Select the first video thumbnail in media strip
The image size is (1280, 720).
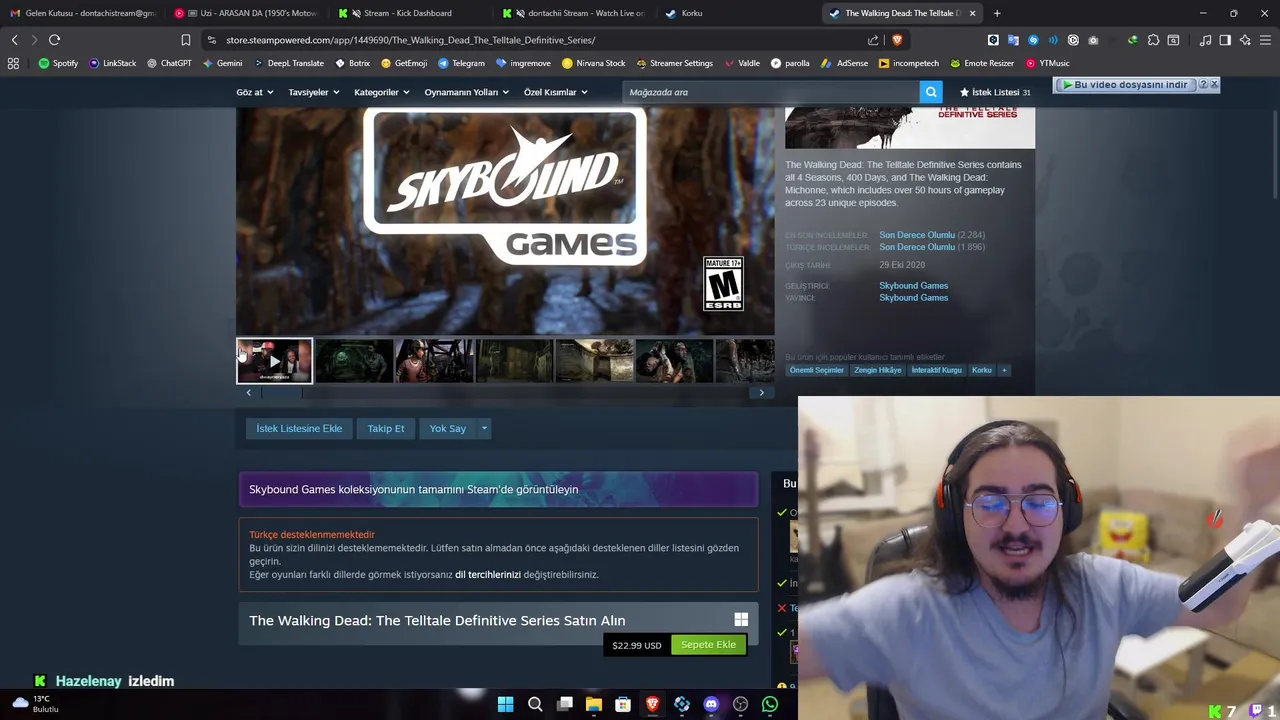[x=274, y=361]
